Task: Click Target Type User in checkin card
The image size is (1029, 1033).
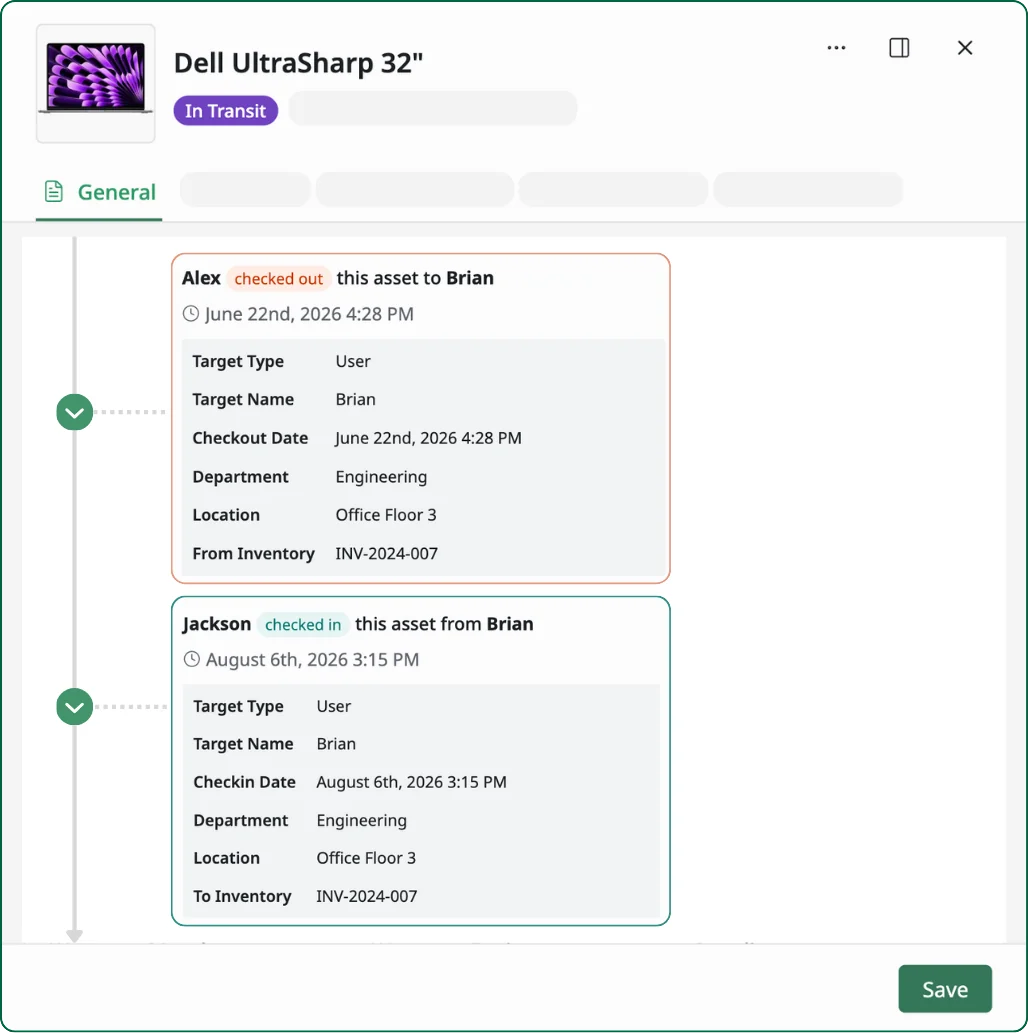Action: point(333,706)
